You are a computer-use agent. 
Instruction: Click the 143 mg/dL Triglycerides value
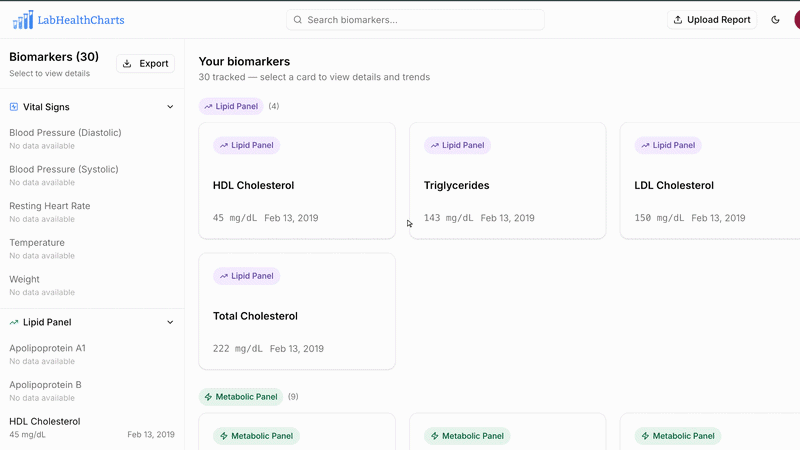click(448, 218)
